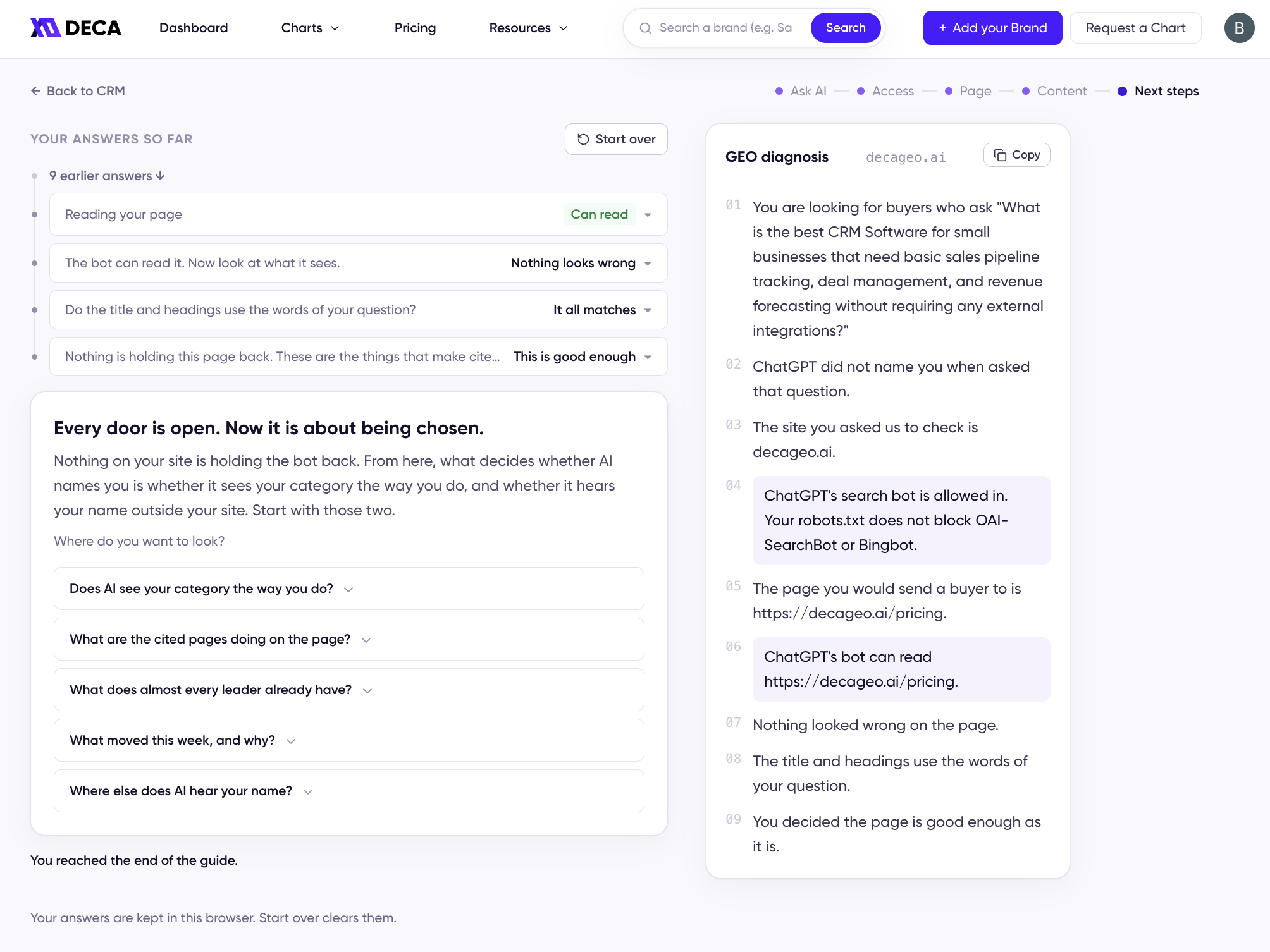Click the Can read status badge
Viewport: 1270px width, 952px height.
[x=599, y=214]
